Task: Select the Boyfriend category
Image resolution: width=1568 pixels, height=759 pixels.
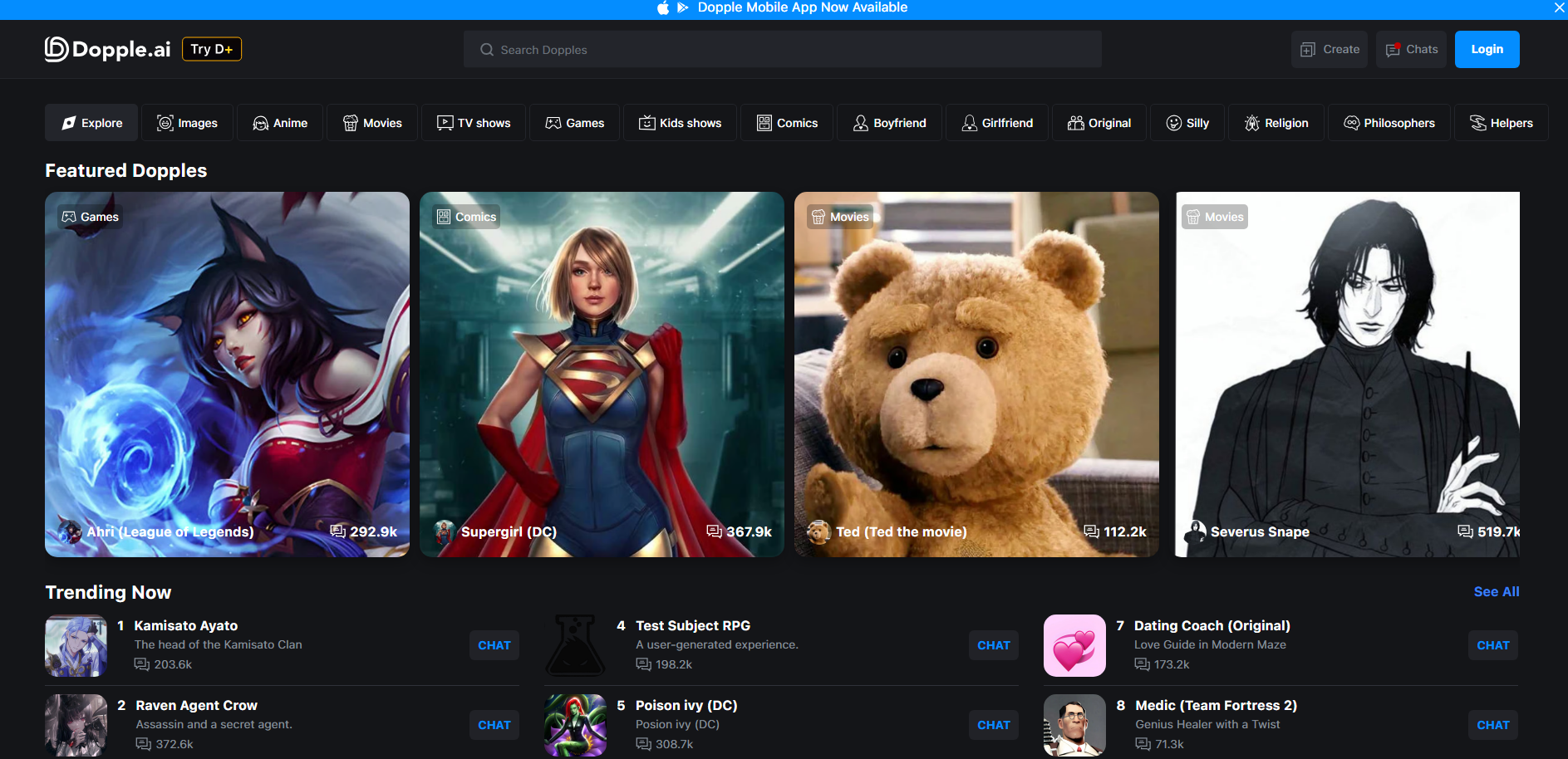Action: coord(889,122)
